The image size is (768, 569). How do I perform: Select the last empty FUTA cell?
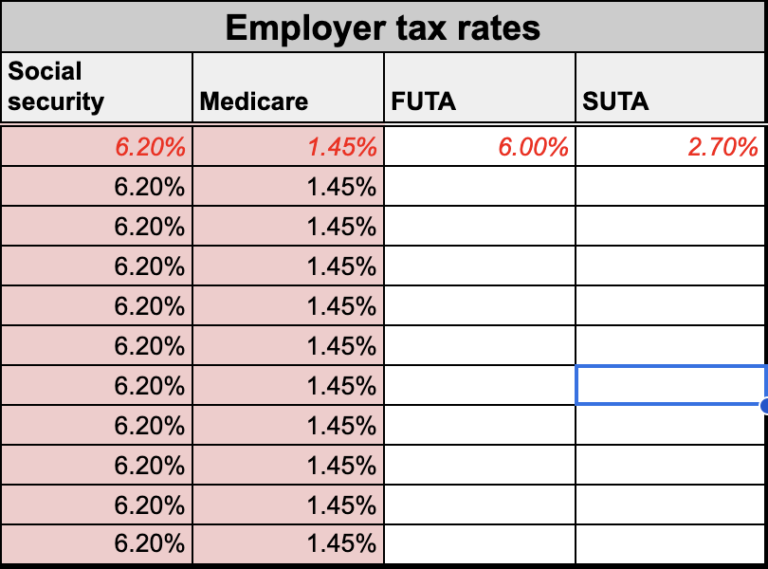pos(479,544)
